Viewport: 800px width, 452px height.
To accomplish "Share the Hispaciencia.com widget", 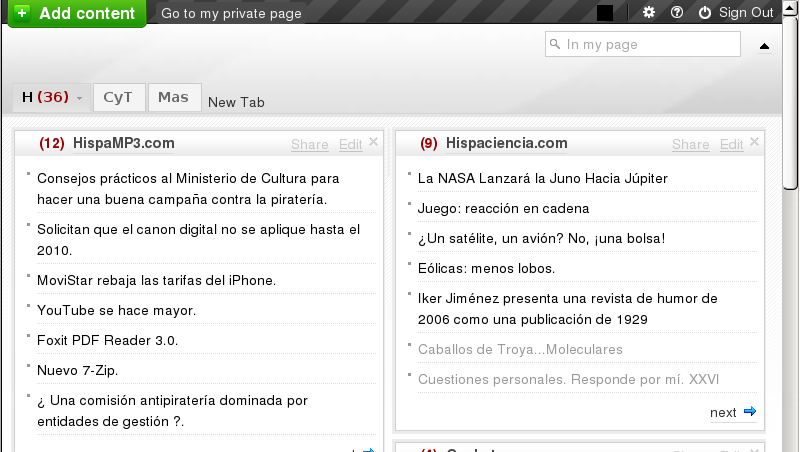I will [x=690, y=144].
